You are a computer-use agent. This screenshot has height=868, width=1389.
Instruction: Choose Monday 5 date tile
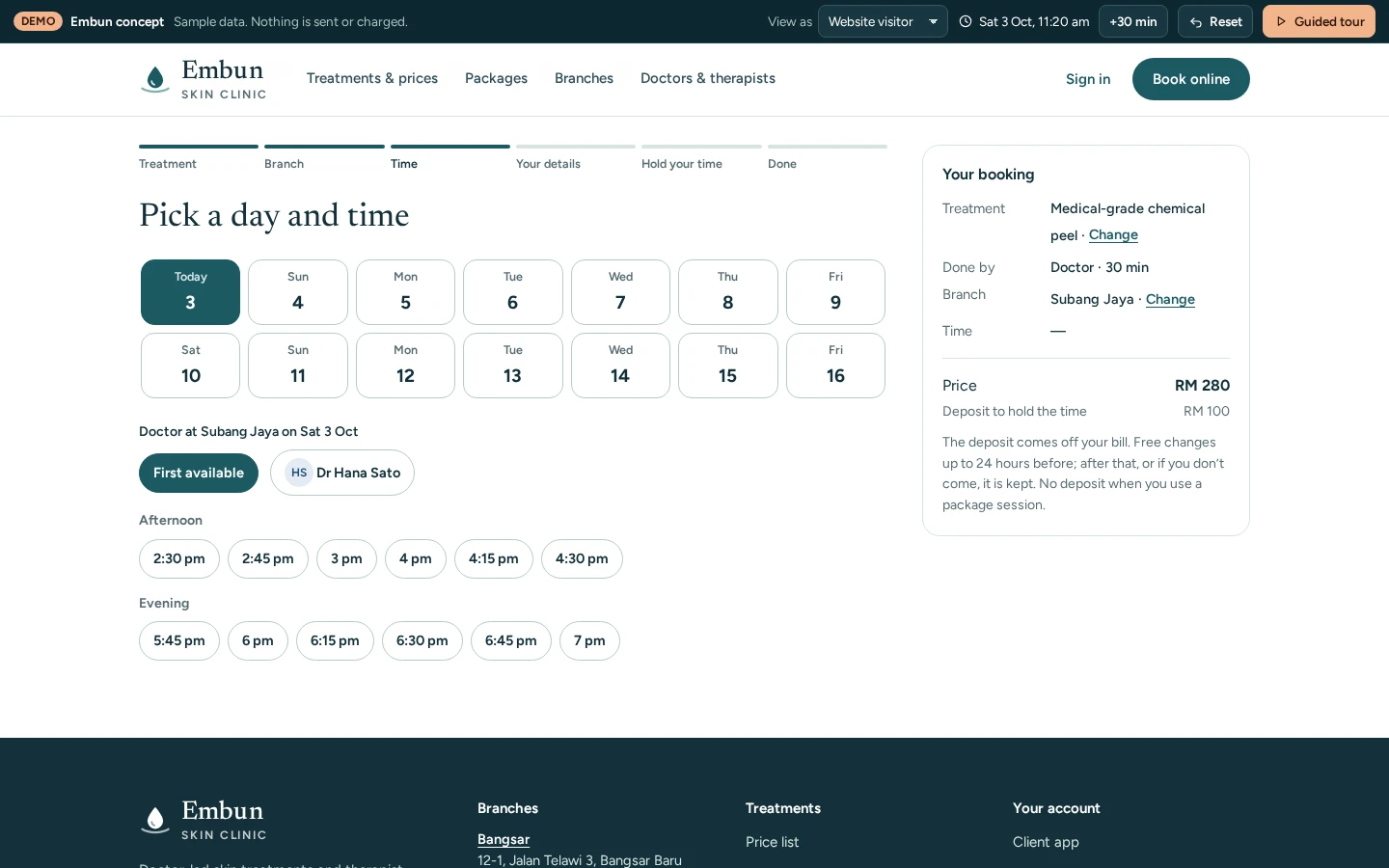tap(405, 292)
